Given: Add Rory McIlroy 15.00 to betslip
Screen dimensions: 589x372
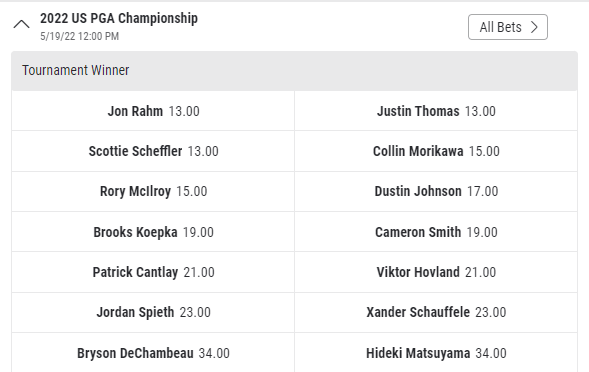Looking at the screenshot, I should point(153,191).
